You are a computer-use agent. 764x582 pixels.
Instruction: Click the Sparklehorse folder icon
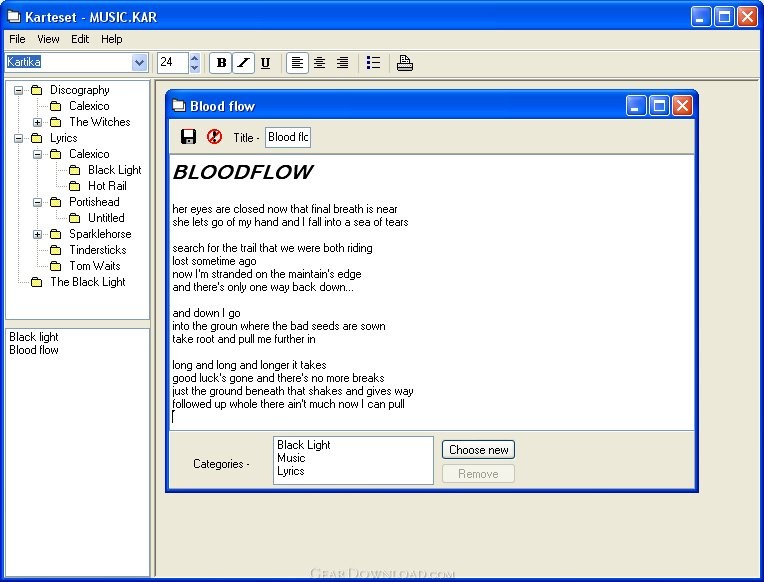click(56, 234)
